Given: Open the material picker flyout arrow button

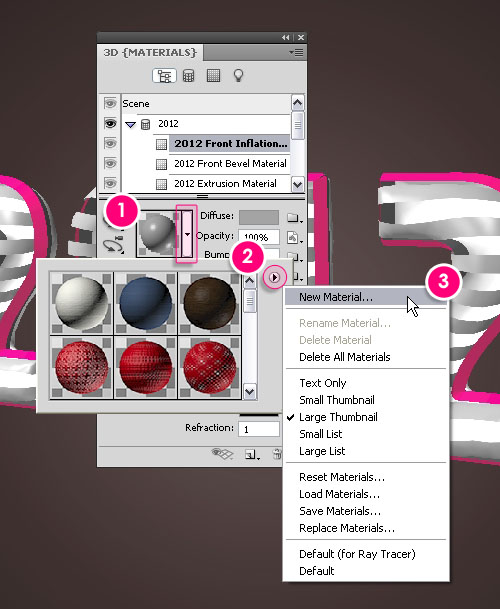Looking at the screenshot, I should pos(274,277).
